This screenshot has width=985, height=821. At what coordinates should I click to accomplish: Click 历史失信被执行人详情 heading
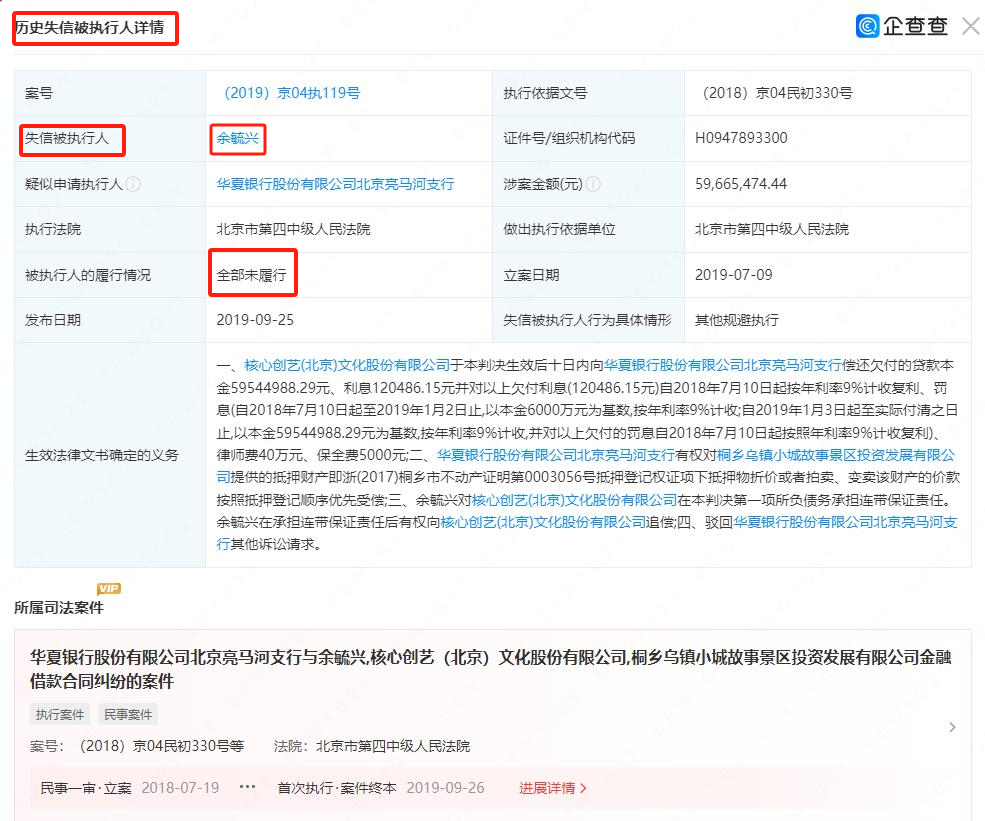(90, 28)
